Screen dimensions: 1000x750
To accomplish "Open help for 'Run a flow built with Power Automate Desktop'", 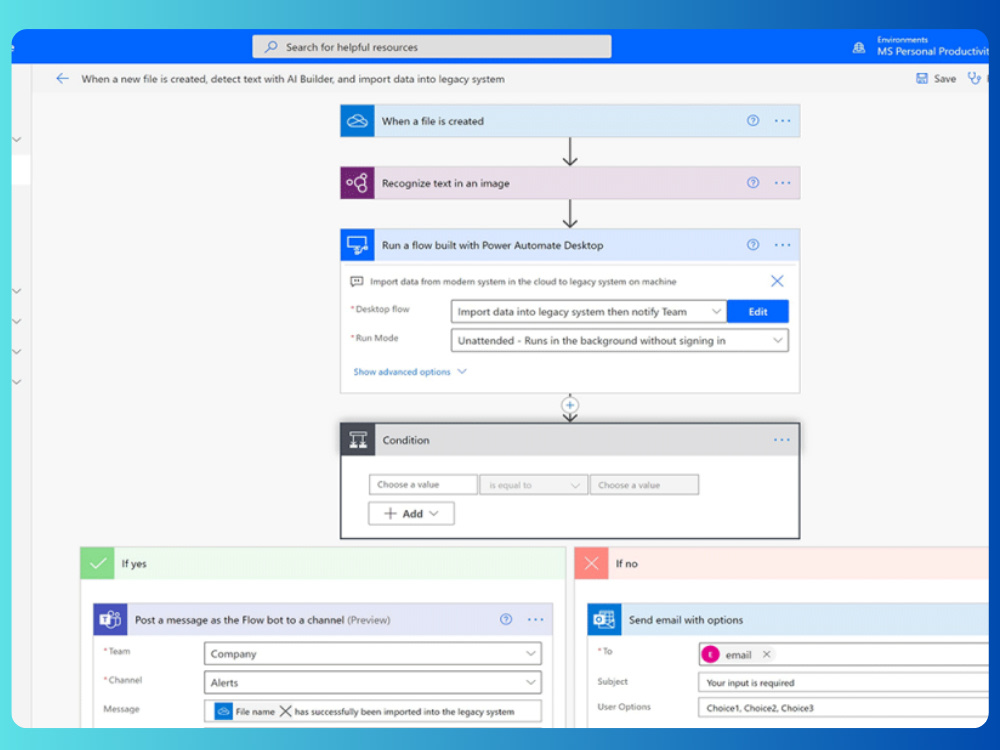I will coord(753,245).
